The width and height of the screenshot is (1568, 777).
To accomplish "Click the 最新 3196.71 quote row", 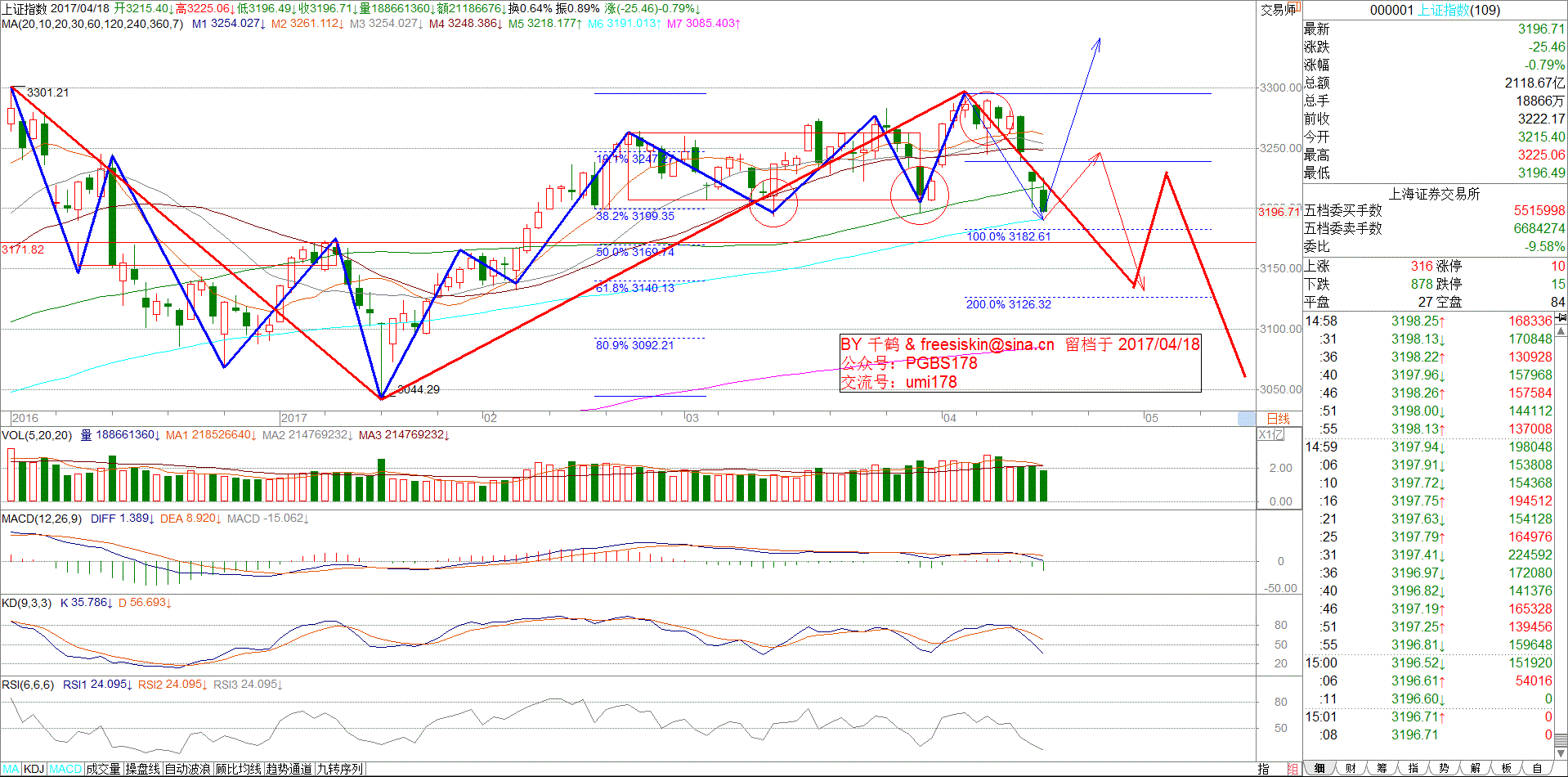I will [1435, 29].
